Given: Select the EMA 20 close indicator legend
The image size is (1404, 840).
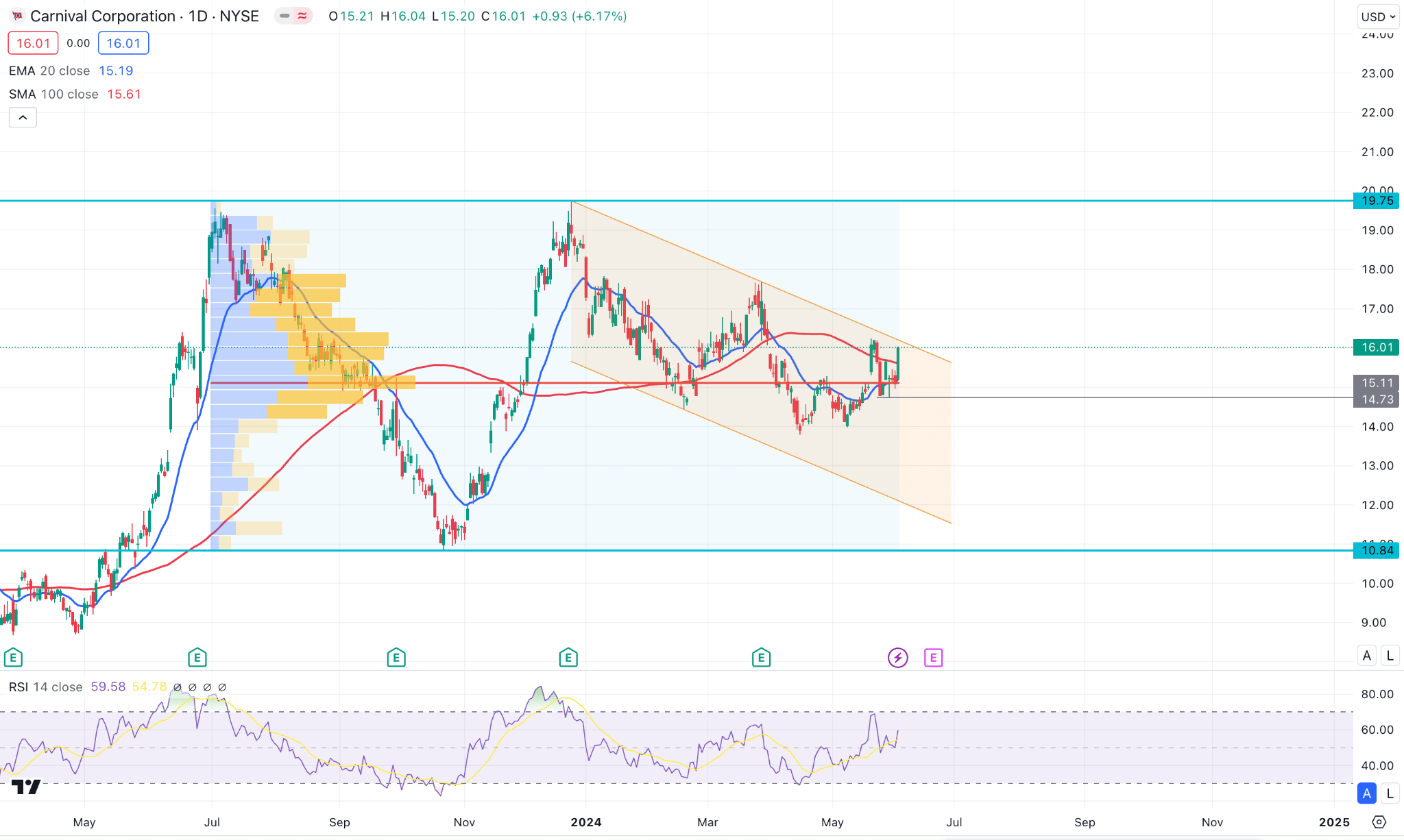Looking at the screenshot, I should 49,71.
